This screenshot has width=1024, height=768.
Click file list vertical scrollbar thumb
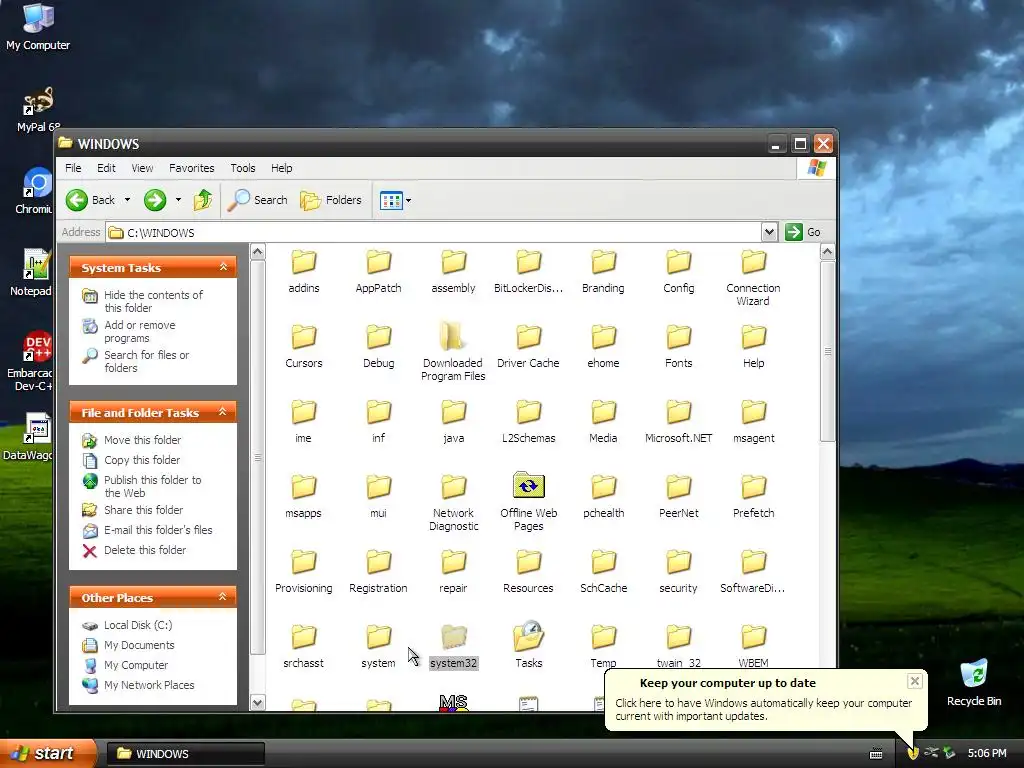pyautogui.click(x=827, y=351)
